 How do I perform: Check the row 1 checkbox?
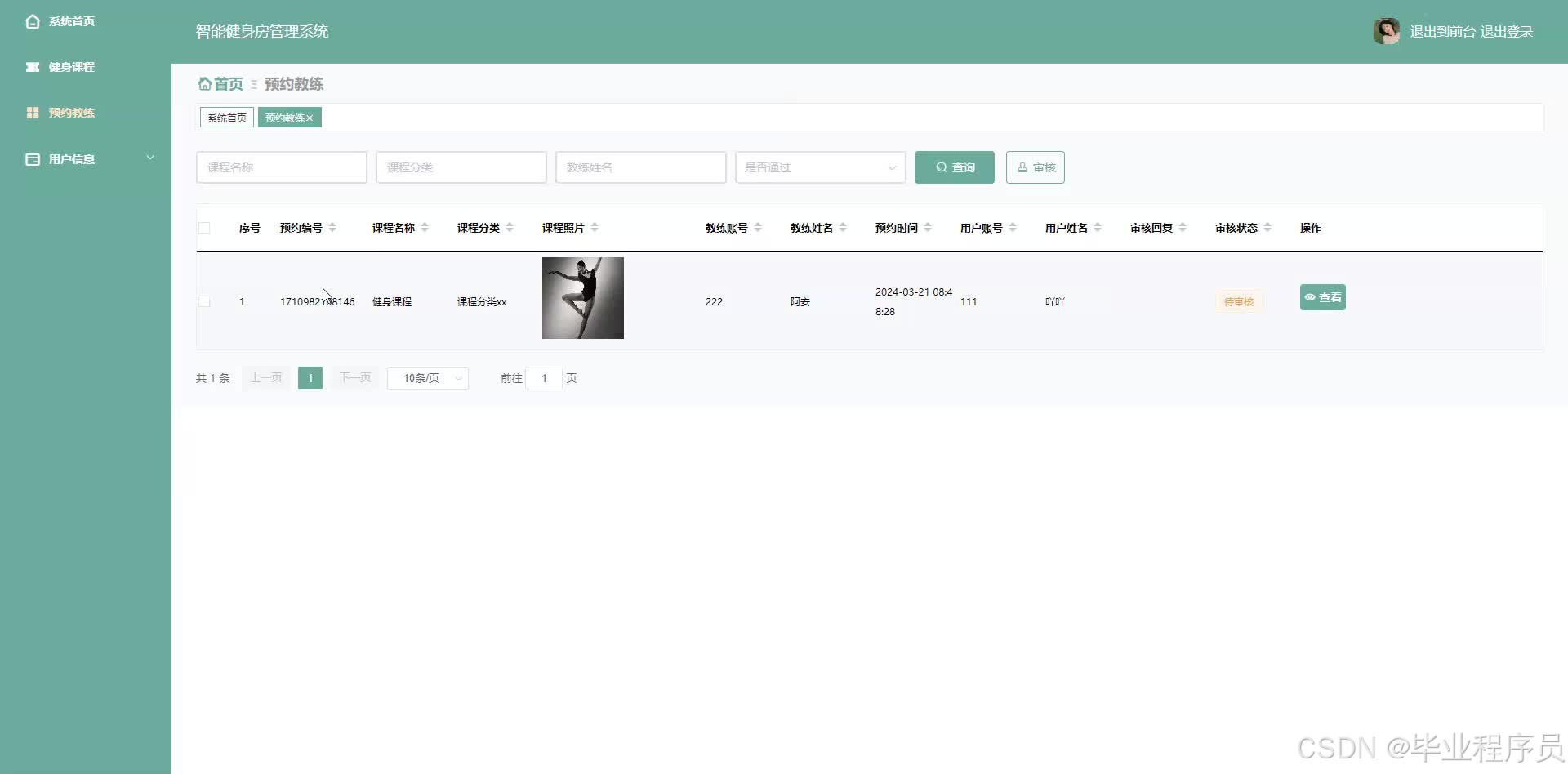click(204, 301)
